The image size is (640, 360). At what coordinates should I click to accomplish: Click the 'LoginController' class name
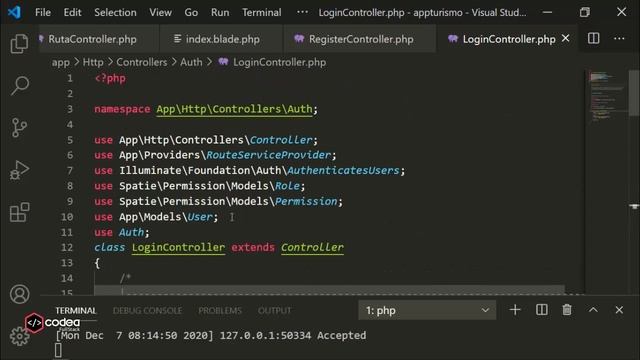(x=178, y=247)
